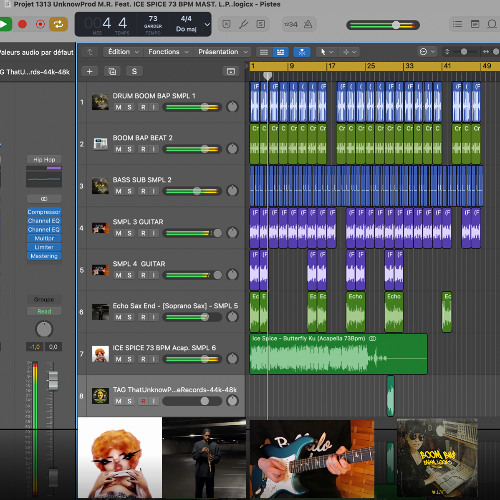
Task: Toggle input monitoring on SMPL 3 GUITAR
Action: click(153, 233)
